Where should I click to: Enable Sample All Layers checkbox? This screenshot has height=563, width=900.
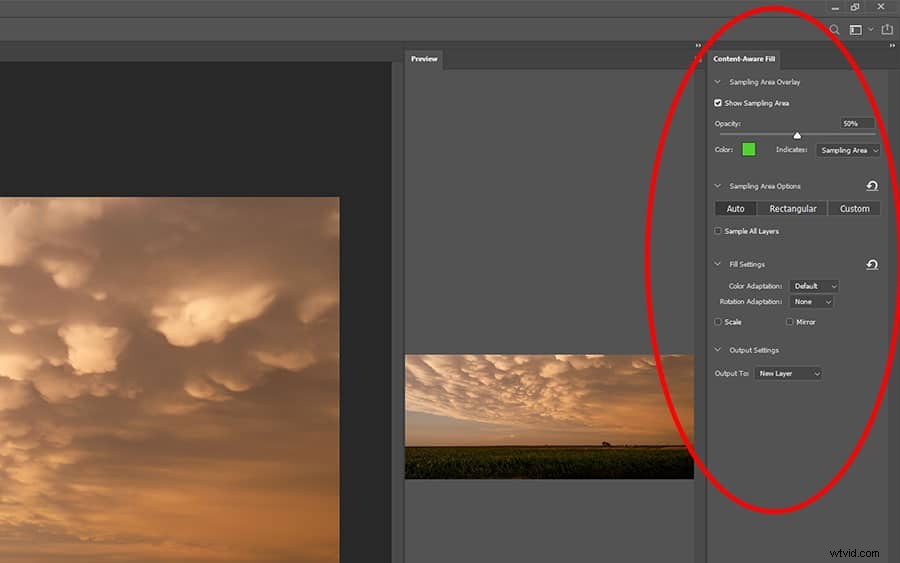tap(717, 231)
